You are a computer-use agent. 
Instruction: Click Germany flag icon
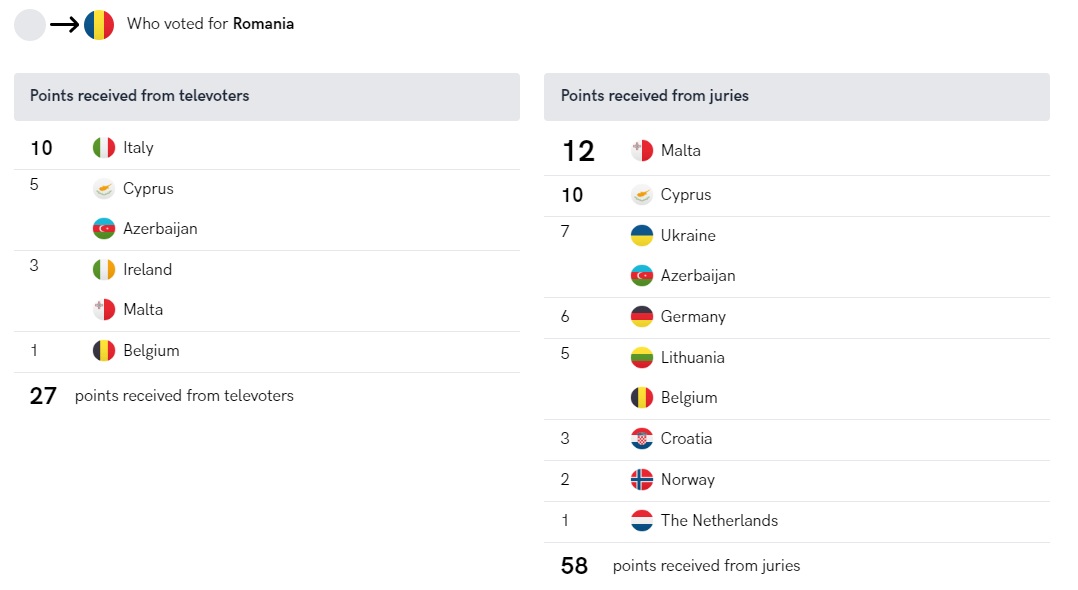coord(642,317)
